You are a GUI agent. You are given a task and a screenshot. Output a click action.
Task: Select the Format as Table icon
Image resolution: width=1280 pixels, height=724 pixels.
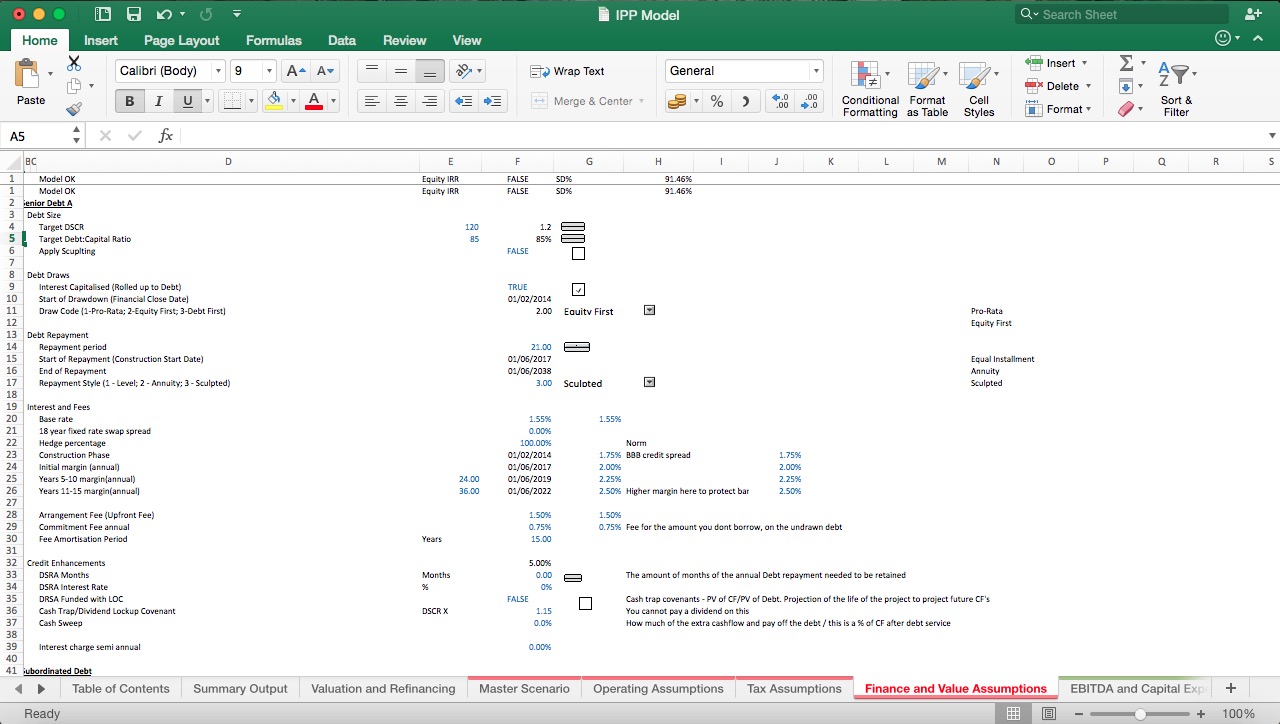[x=926, y=88]
